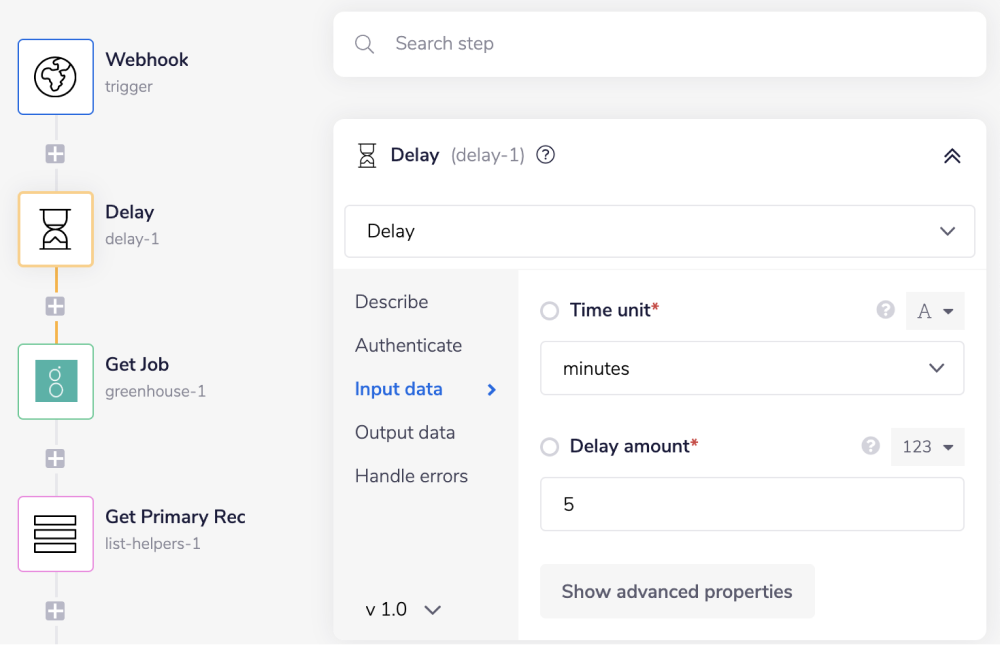This screenshot has height=645, width=1000.
Task: Switch to the Output data tab
Action: tap(405, 433)
